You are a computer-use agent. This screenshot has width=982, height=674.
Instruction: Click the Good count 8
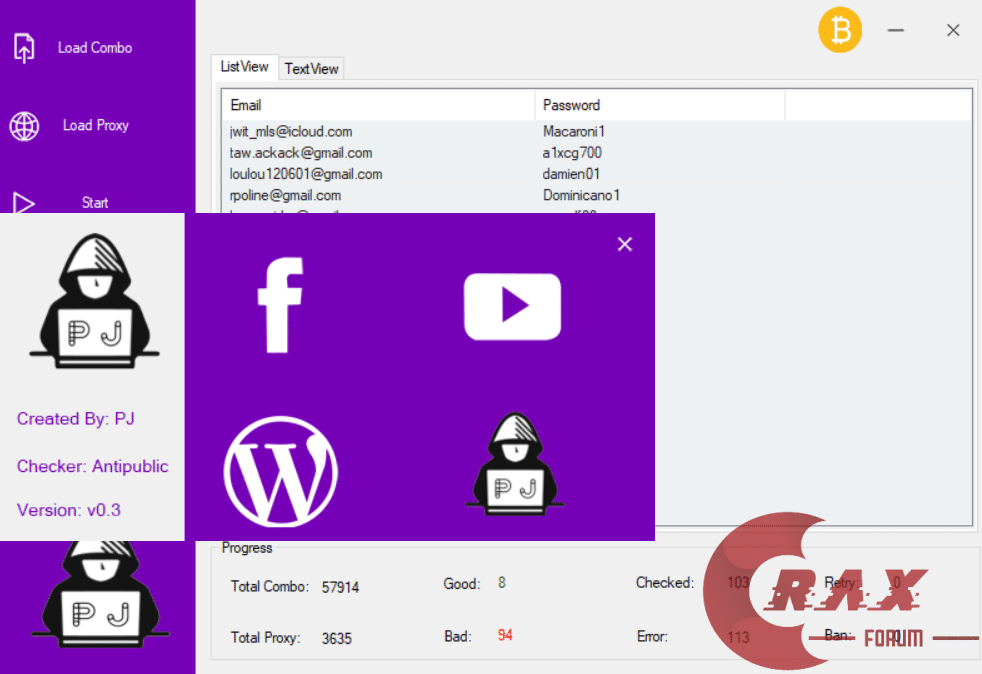(502, 583)
